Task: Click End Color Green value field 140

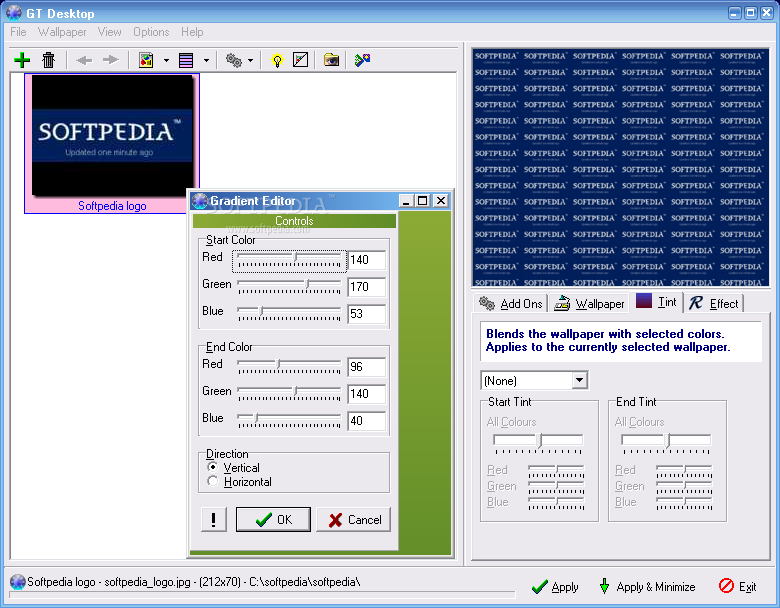Action: (x=366, y=394)
